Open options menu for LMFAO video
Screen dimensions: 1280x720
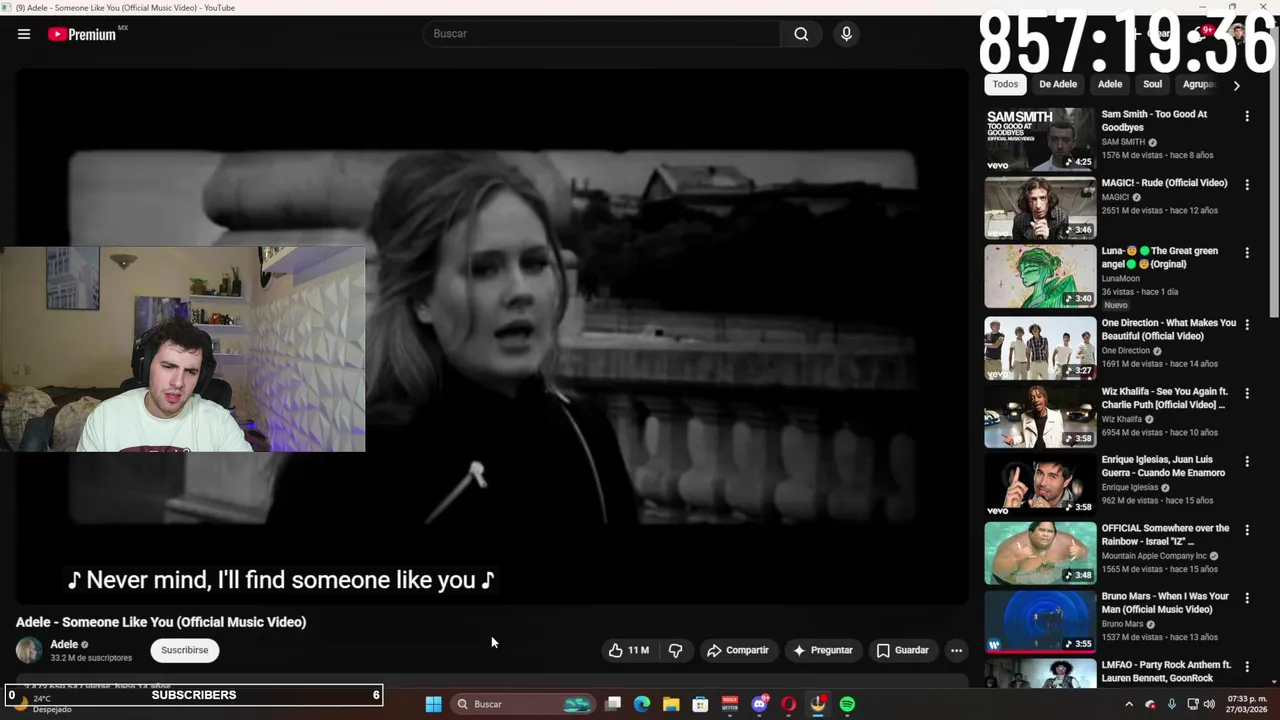pyautogui.click(x=1247, y=666)
